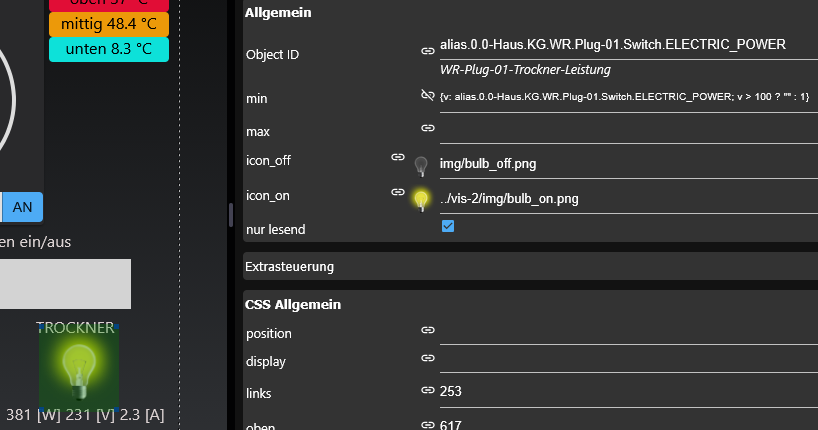
Task: Click the gray bulb_off preview image
Action: point(421,165)
